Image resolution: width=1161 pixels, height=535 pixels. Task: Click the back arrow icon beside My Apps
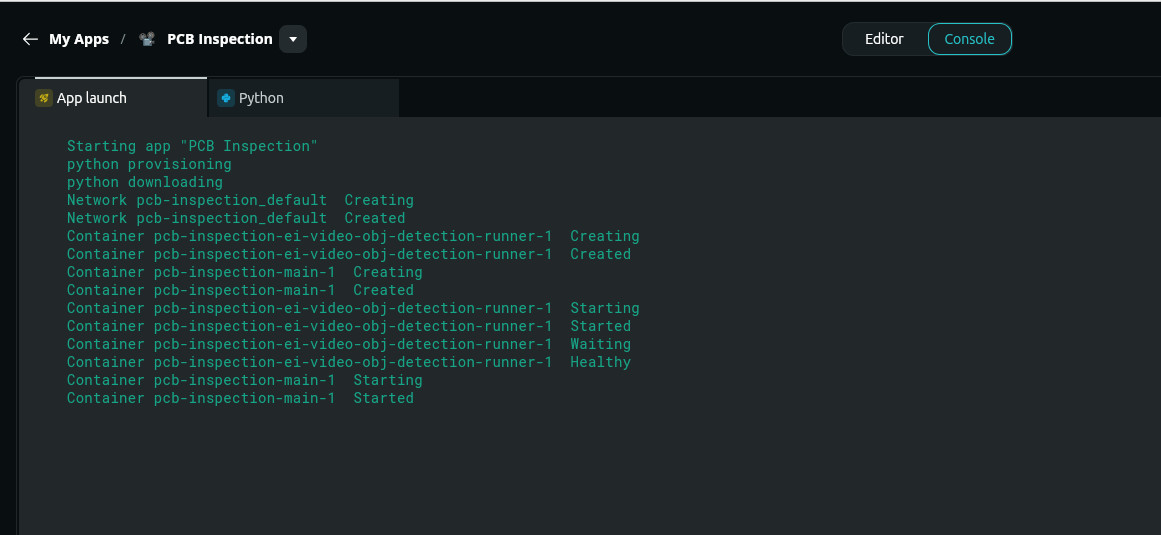coord(30,39)
